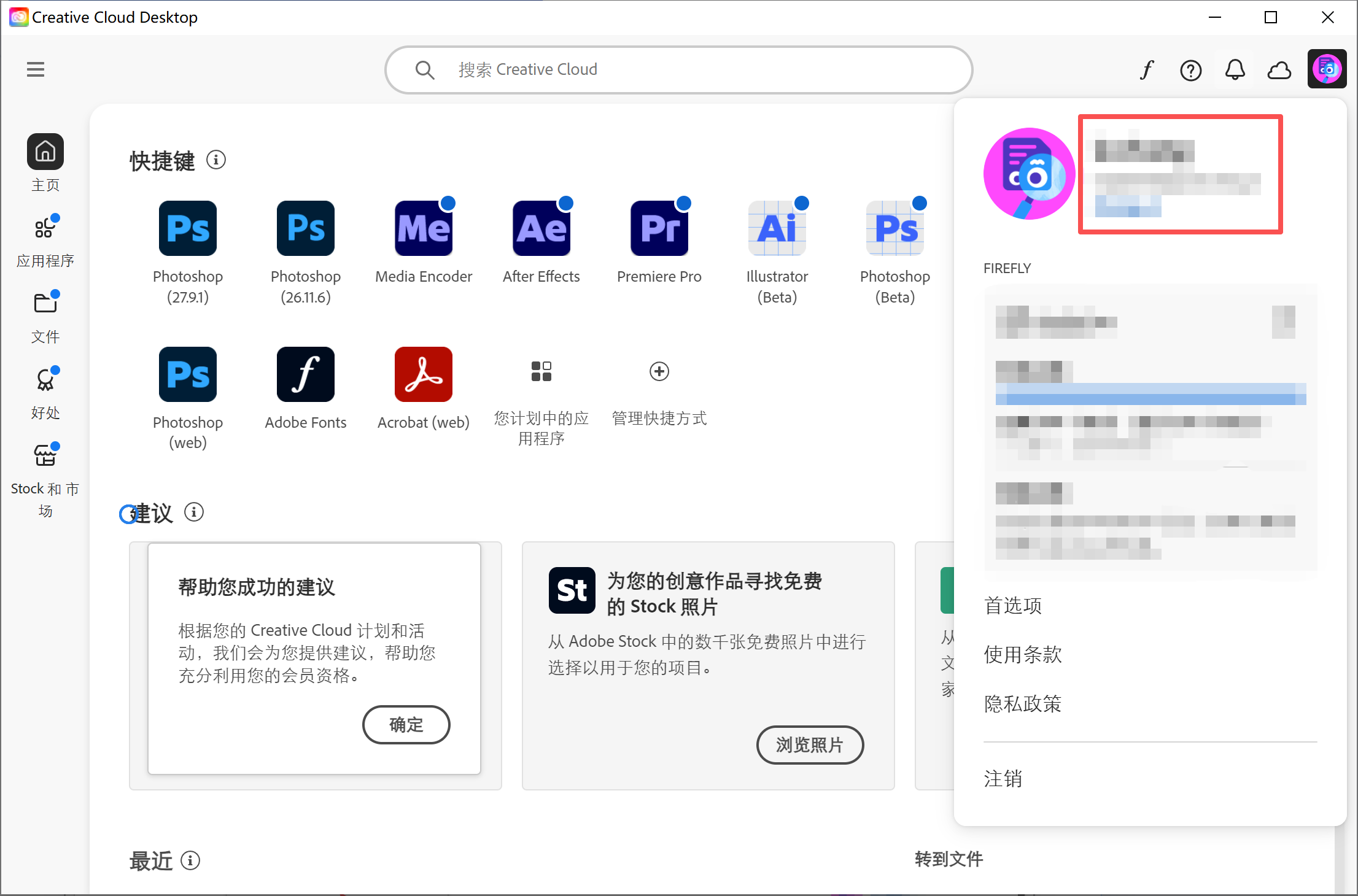Maximize the Creative Cloud Desktop window
Screen dimensions: 1358x896
(x=1271, y=17)
